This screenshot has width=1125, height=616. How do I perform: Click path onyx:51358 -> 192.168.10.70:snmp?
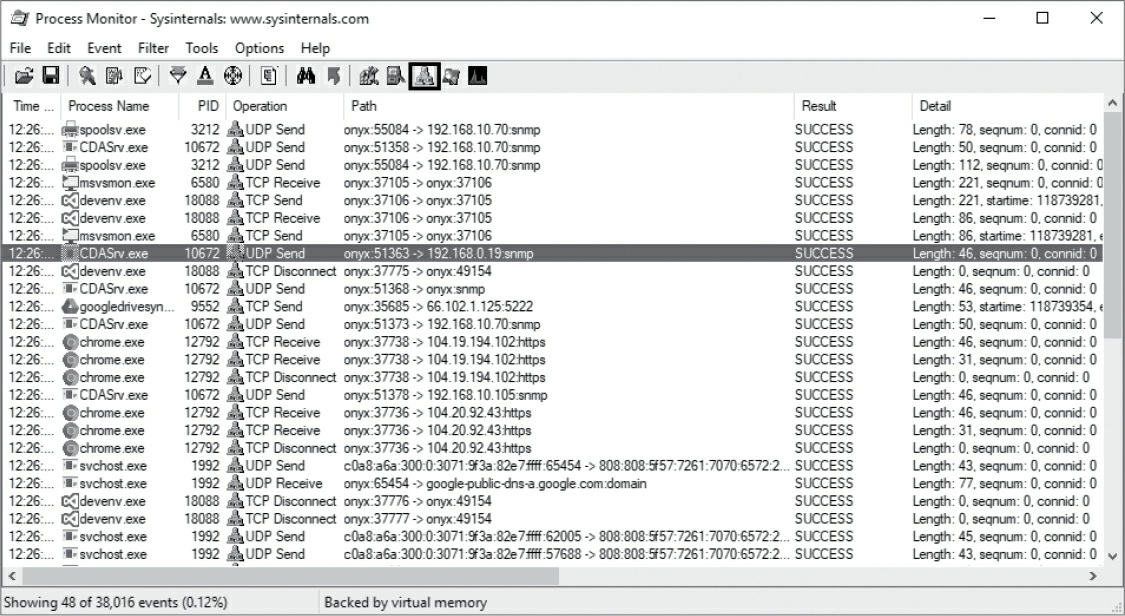442,148
